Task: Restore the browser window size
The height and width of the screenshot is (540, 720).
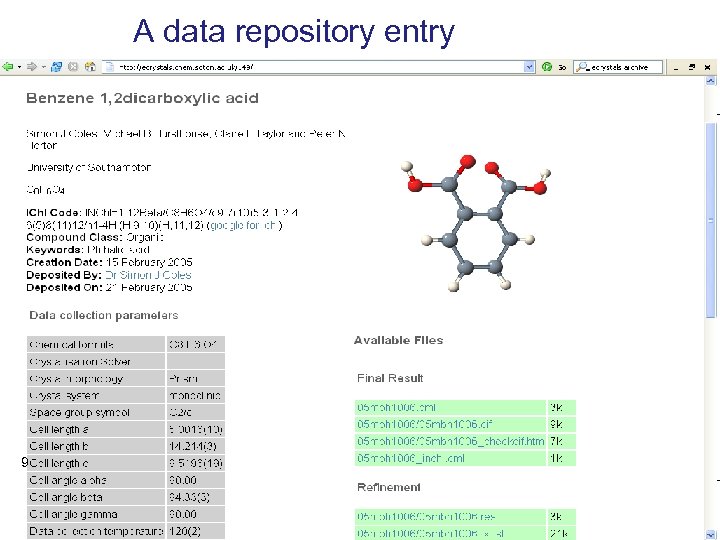Action: click(692, 68)
